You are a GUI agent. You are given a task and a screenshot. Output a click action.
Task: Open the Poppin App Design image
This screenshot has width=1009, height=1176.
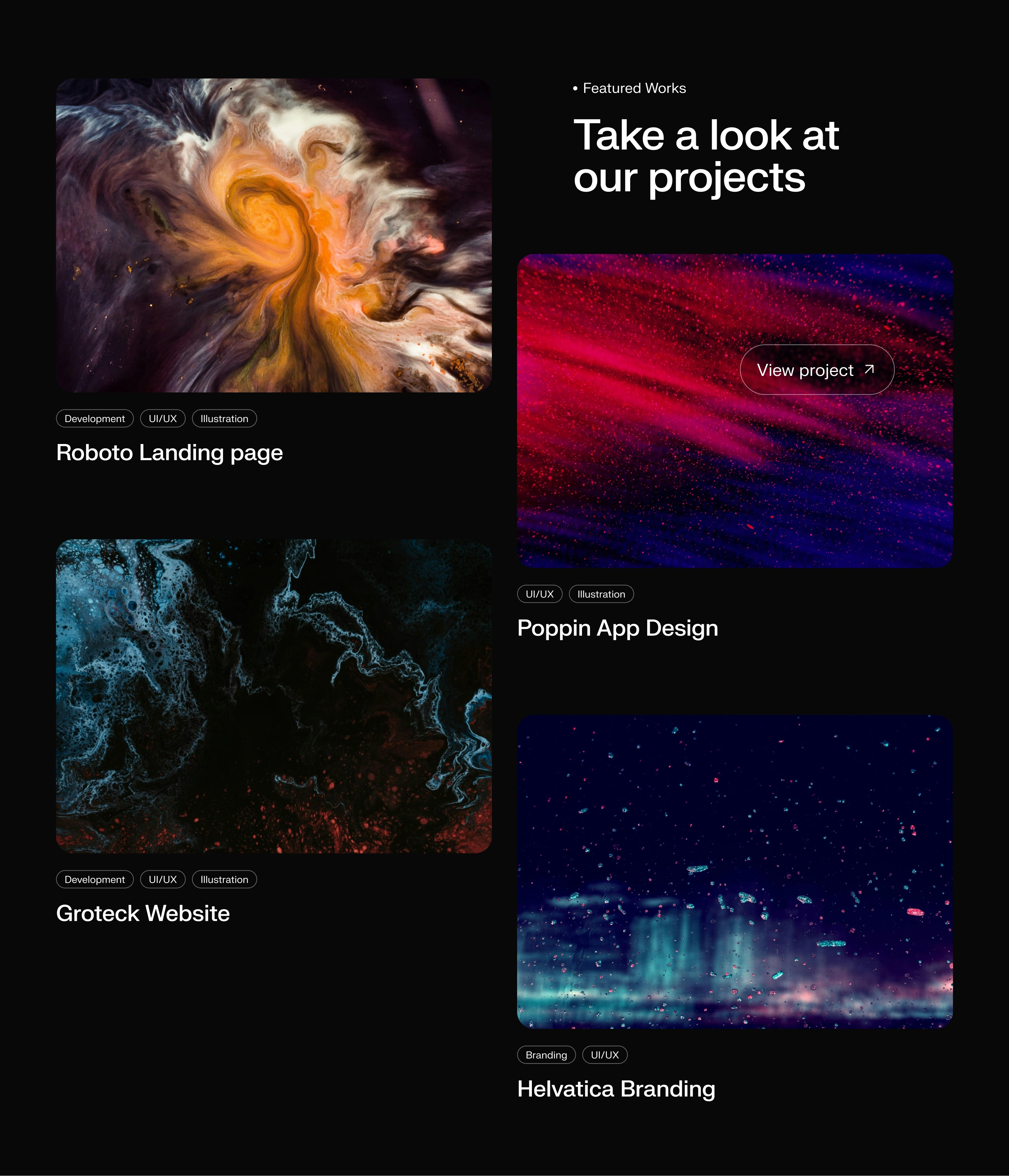point(734,411)
